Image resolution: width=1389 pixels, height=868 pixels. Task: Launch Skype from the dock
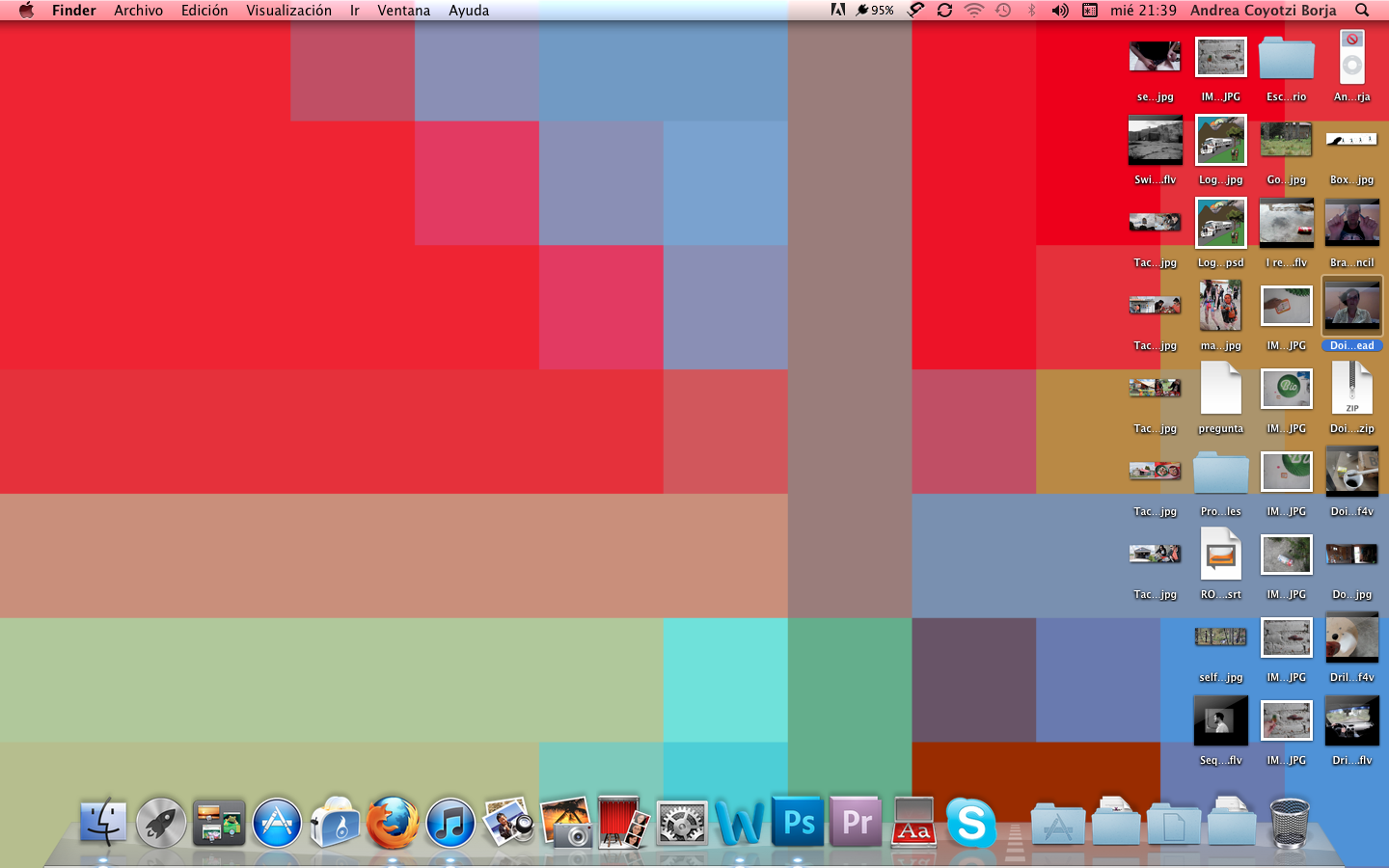tap(970, 823)
